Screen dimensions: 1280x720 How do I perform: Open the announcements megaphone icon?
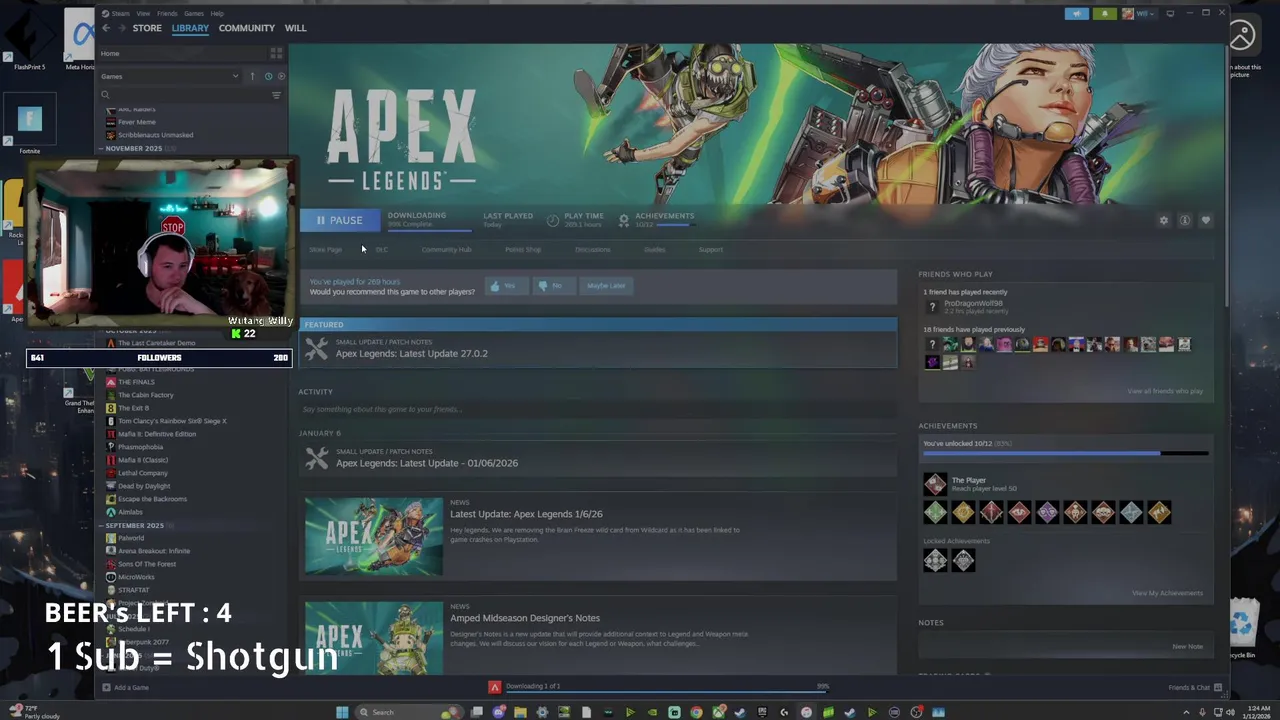pos(1077,13)
